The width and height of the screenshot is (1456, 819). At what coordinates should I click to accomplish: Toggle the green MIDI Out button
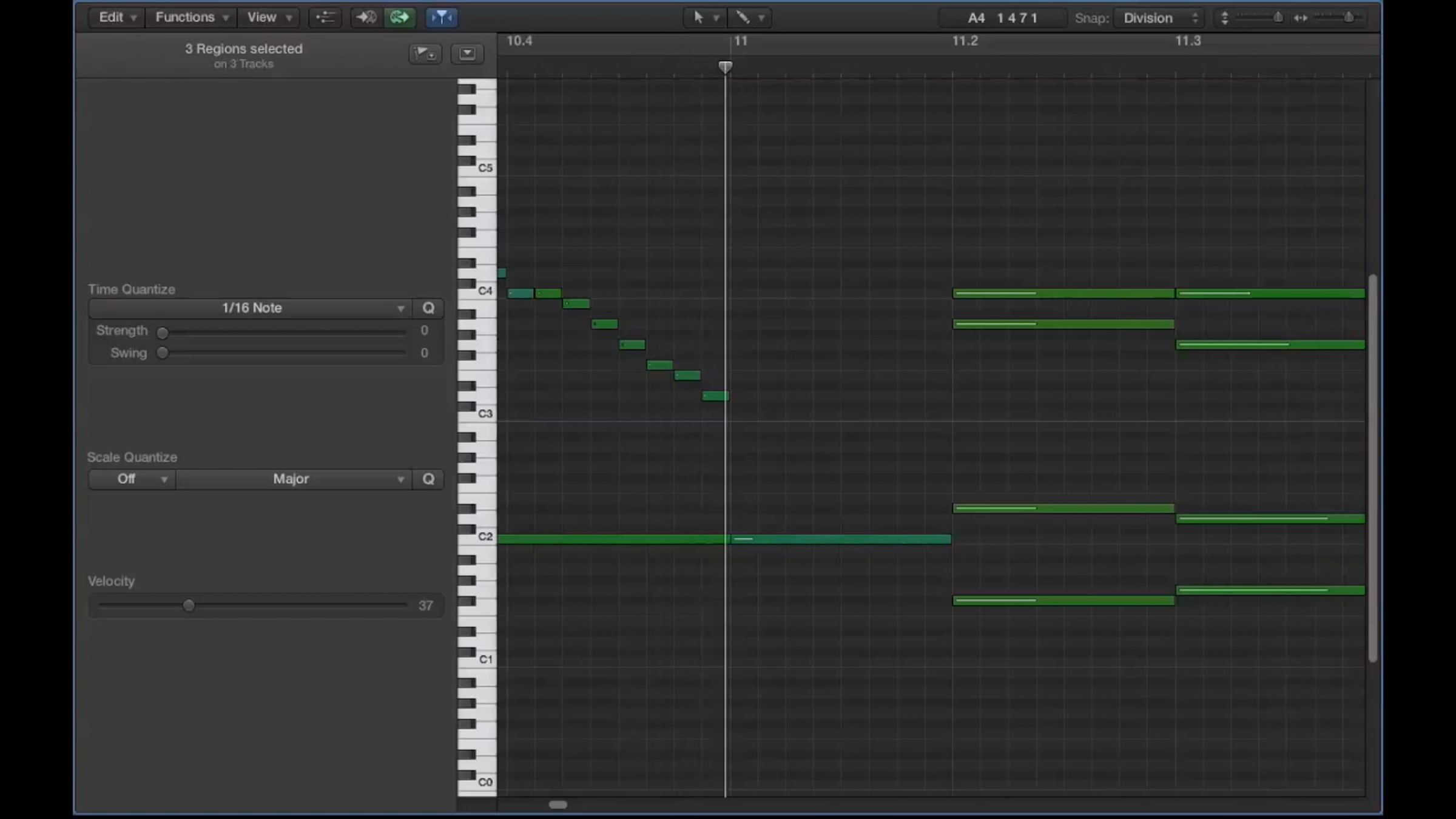click(x=399, y=18)
